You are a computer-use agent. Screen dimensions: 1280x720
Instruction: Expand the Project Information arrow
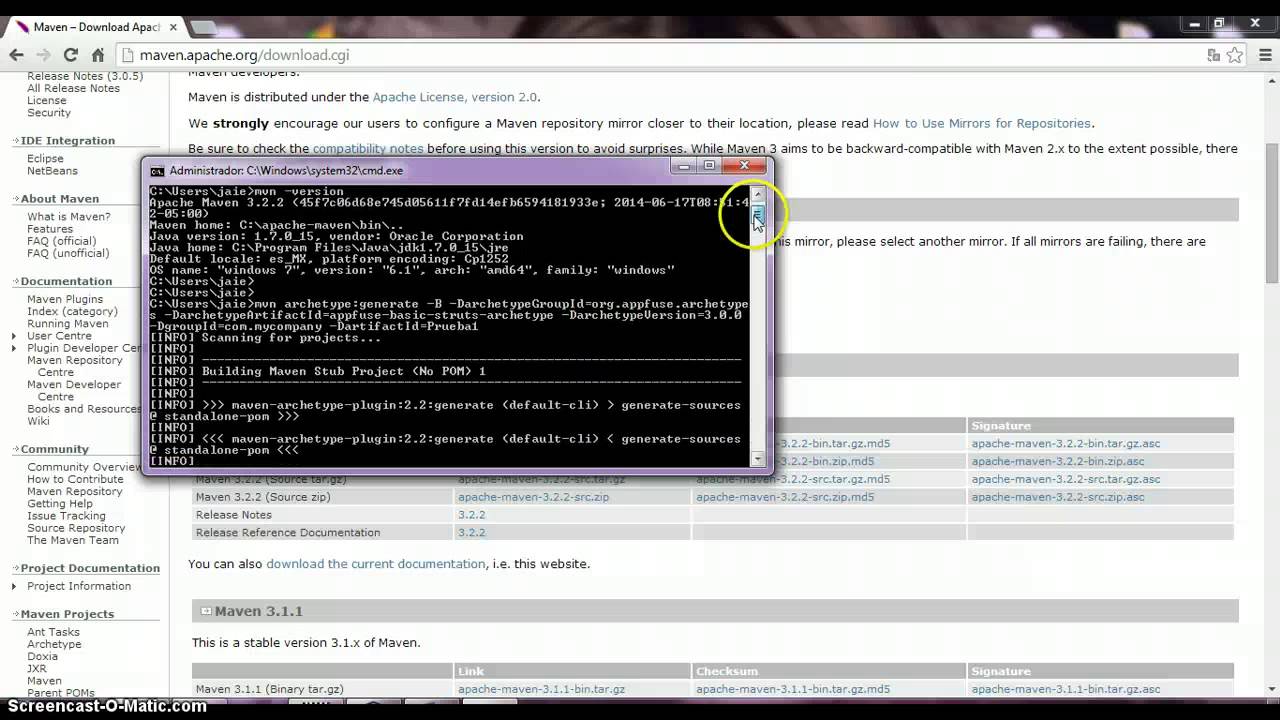point(14,586)
